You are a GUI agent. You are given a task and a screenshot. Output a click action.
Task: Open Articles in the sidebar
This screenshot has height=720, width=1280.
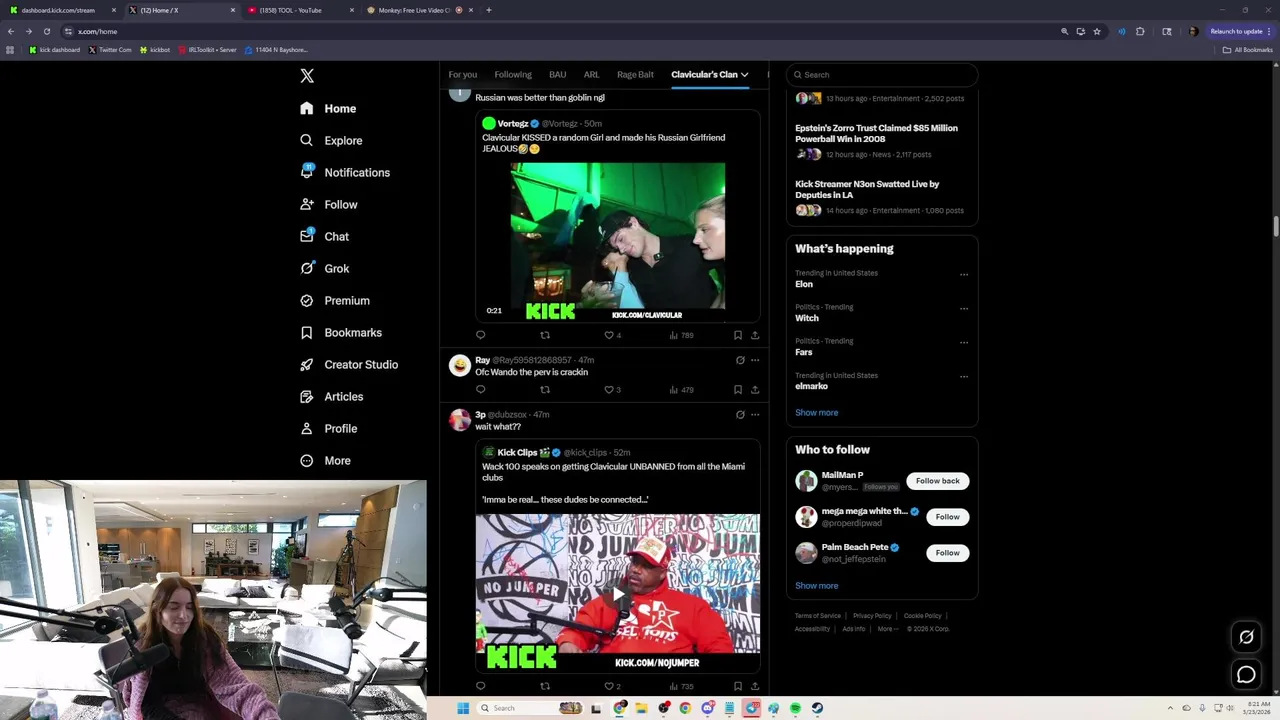click(x=331, y=396)
